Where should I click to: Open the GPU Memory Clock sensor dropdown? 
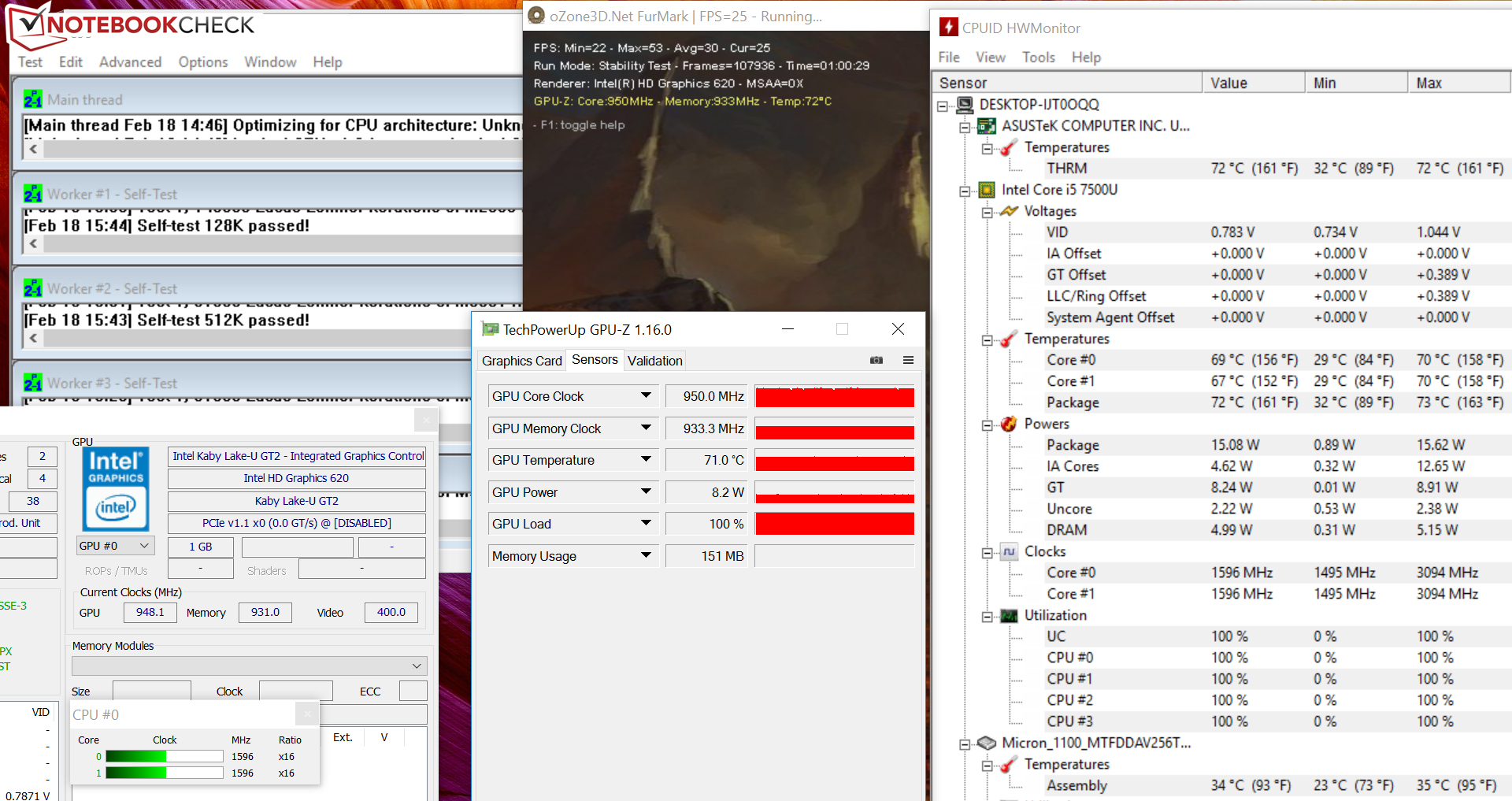(646, 428)
